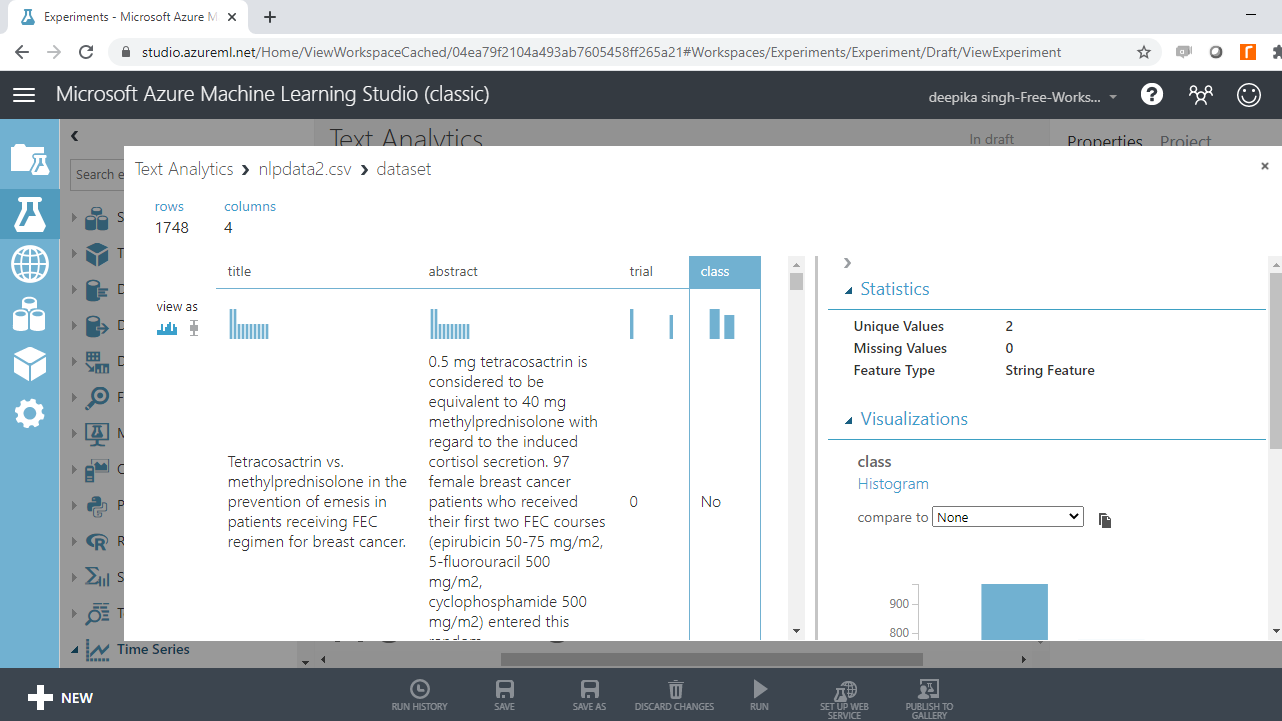The image size is (1282, 721).
Task: Collapse the side panel using the chevron
Action: click(847, 263)
